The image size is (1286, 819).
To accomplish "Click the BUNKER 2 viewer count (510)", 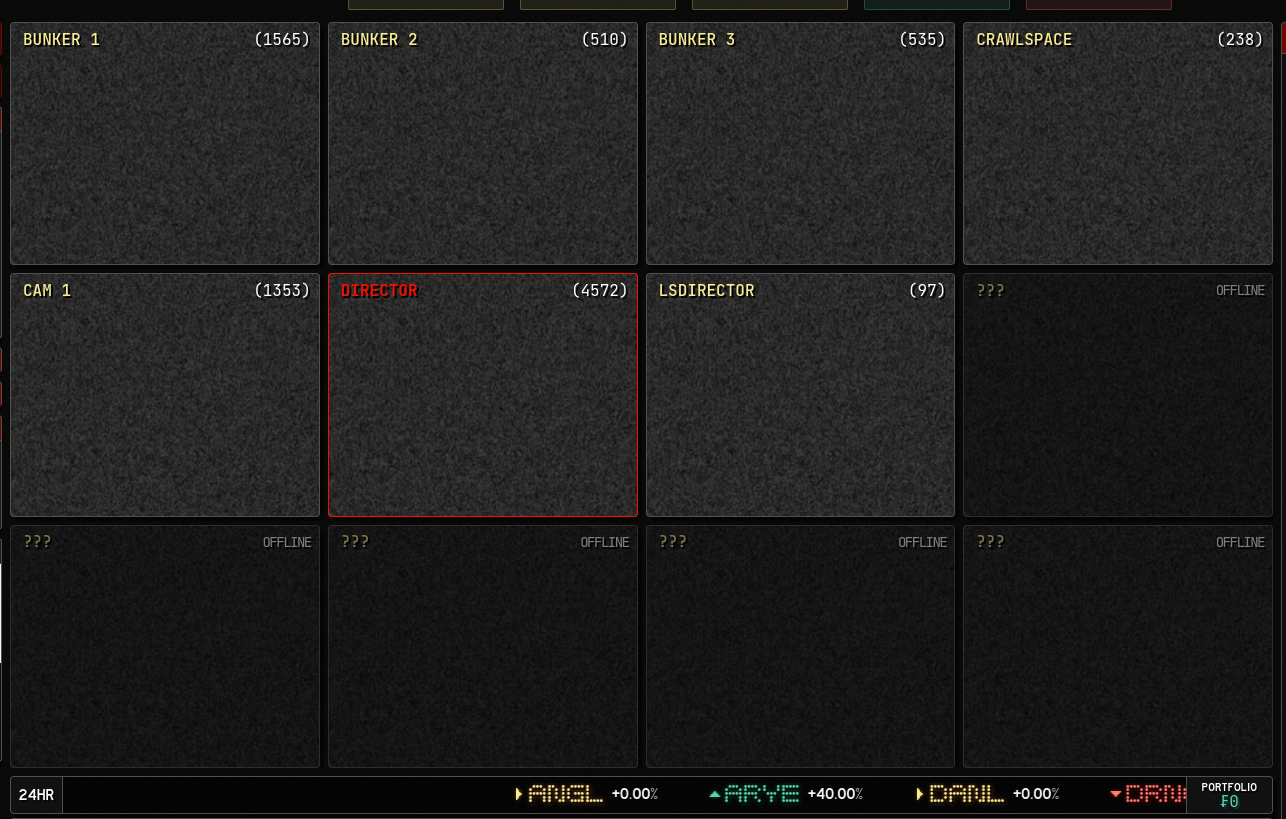I will pos(604,40).
